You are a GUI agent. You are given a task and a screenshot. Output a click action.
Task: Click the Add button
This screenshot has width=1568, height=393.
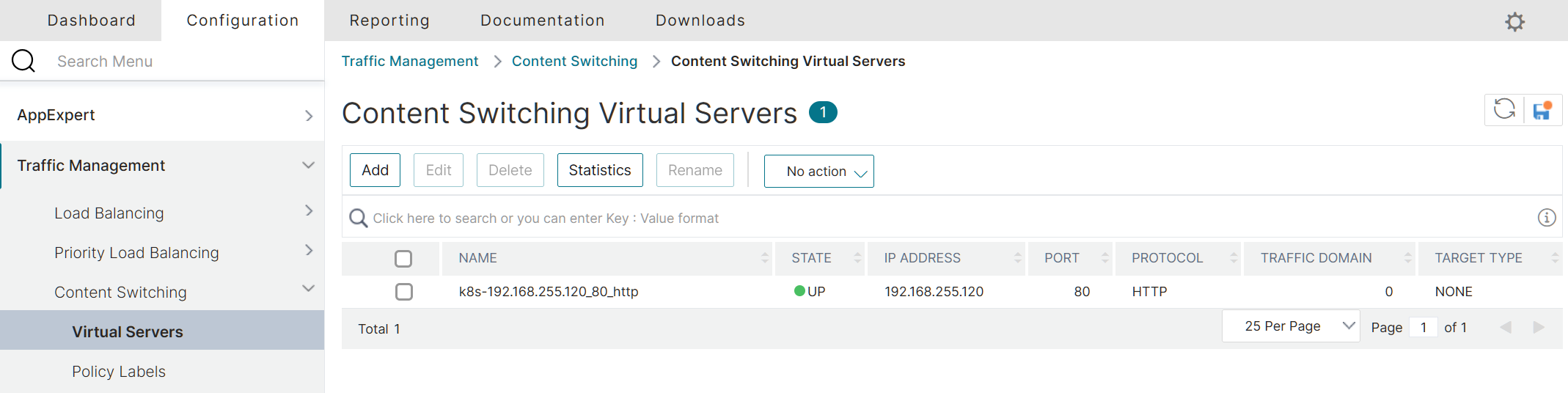click(x=375, y=170)
